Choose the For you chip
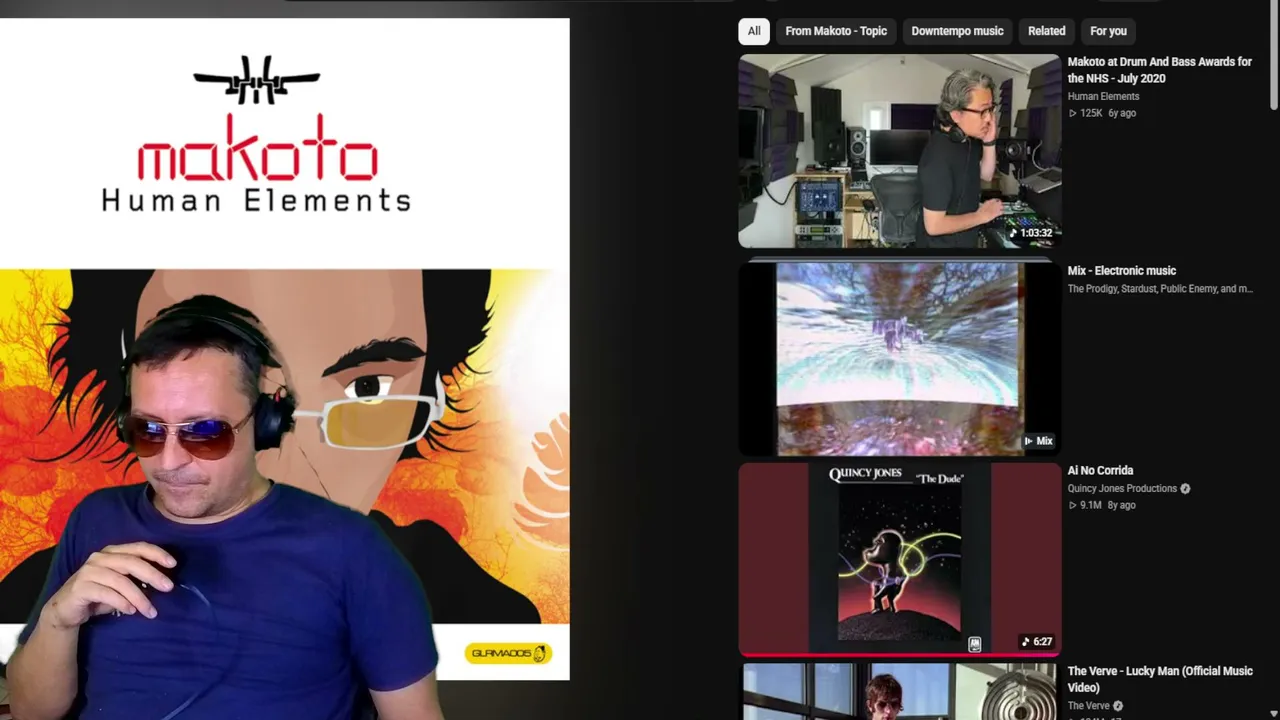Screen dimensions: 1280x720 (x=1108, y=31)
